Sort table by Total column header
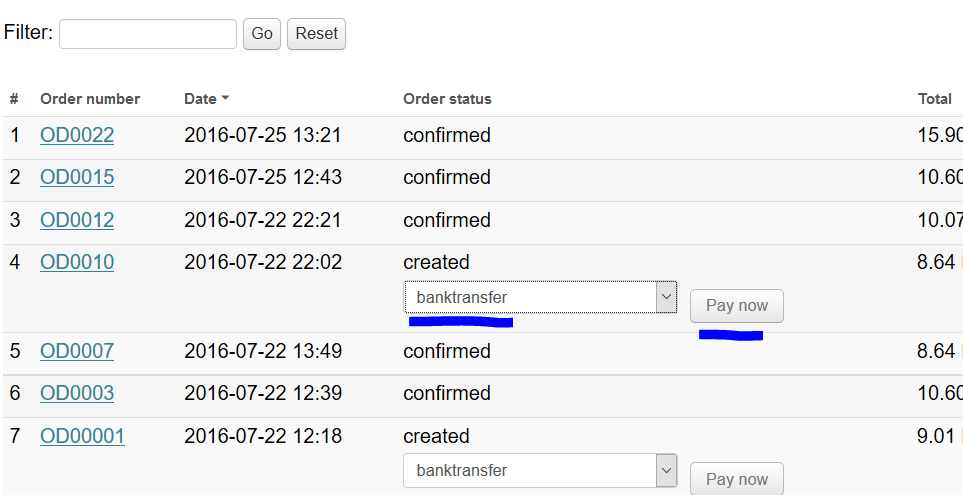The width and height of the screenshot is (963, 495). (x=934, y=99)
